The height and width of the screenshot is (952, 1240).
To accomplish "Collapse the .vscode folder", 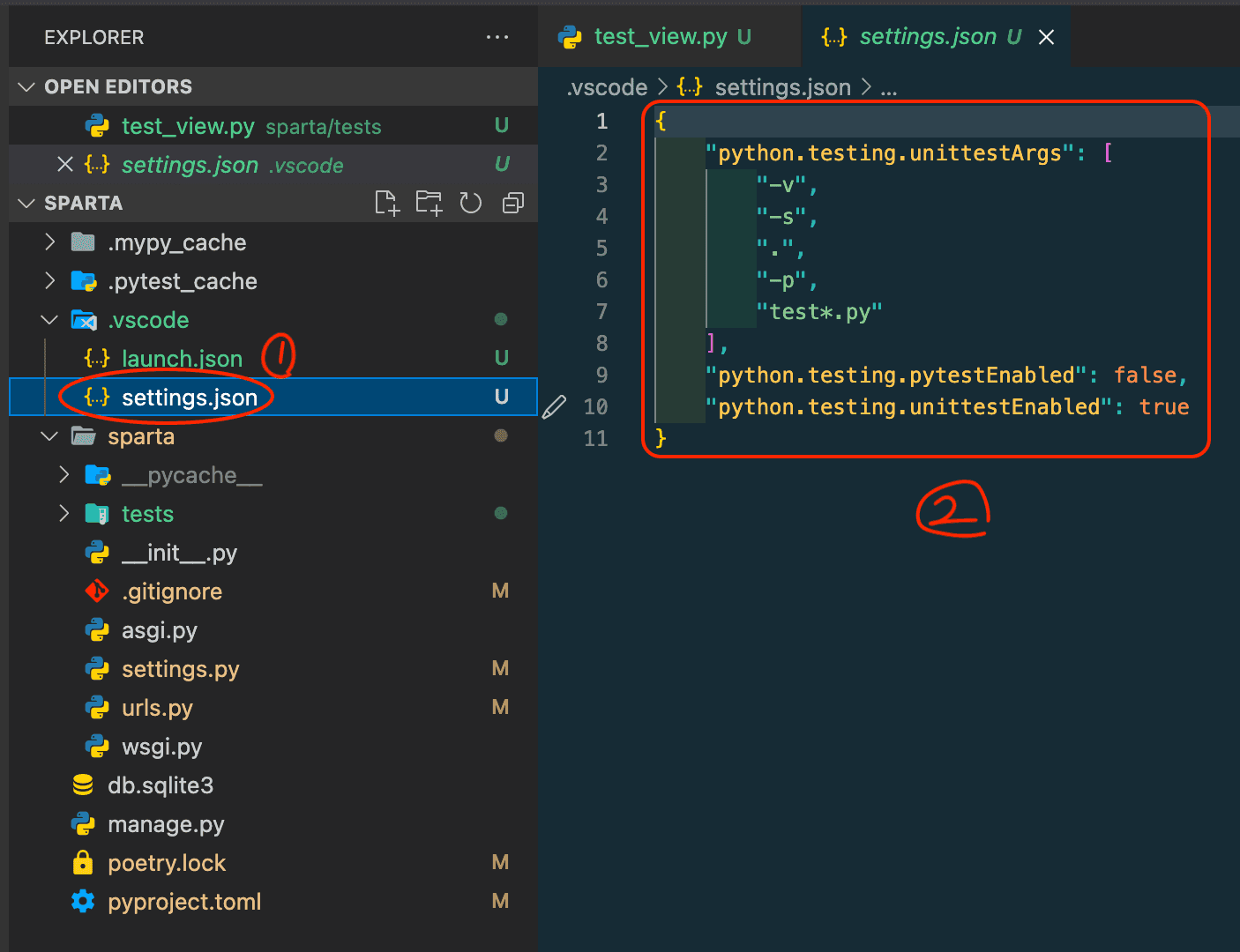I will (49, 319).
